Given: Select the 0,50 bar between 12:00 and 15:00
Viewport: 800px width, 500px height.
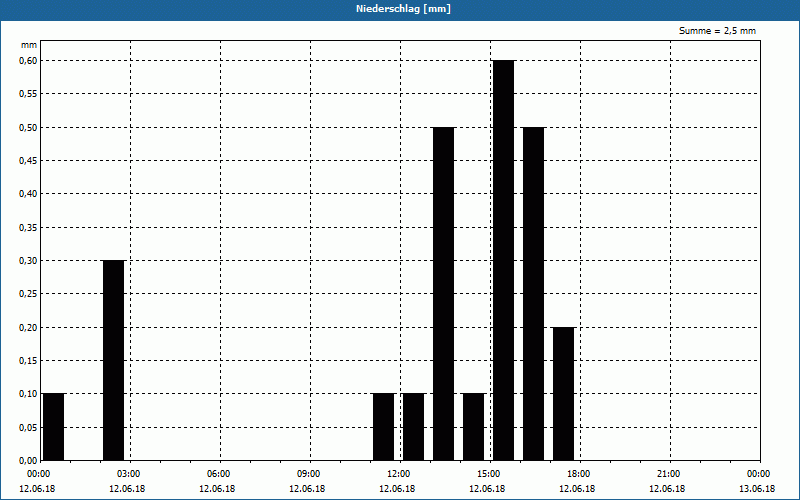Looking at the screenshot, I should pos(444,294).
